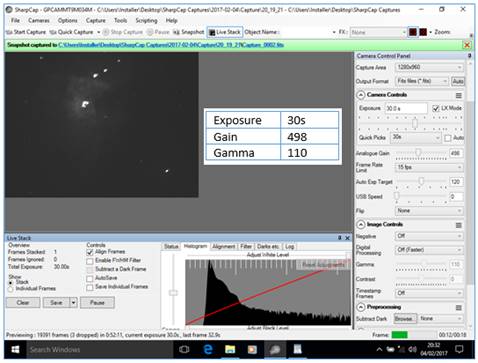
Task: Open the Quick Picks exposure dropdown
Action: [416, 137]
